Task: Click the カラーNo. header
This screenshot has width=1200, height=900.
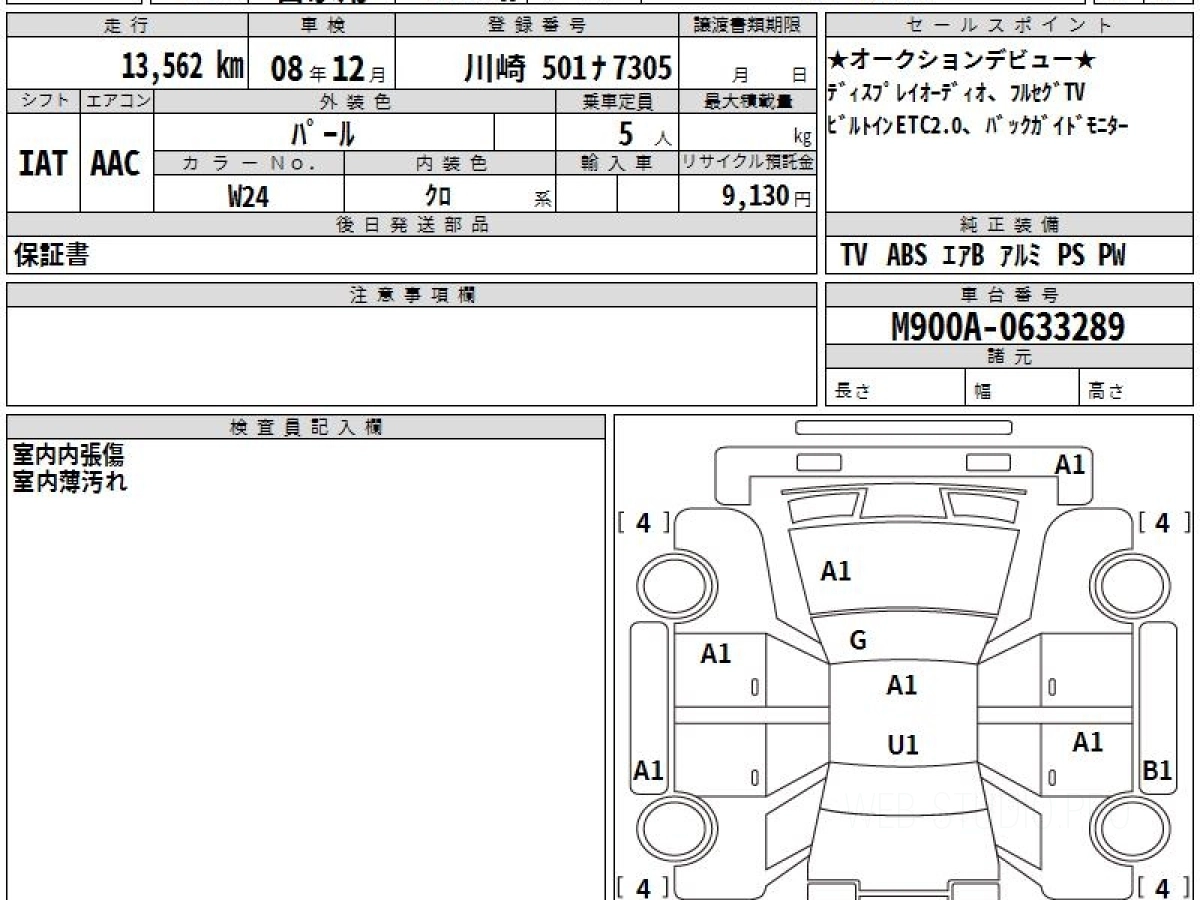Action: 249,163
